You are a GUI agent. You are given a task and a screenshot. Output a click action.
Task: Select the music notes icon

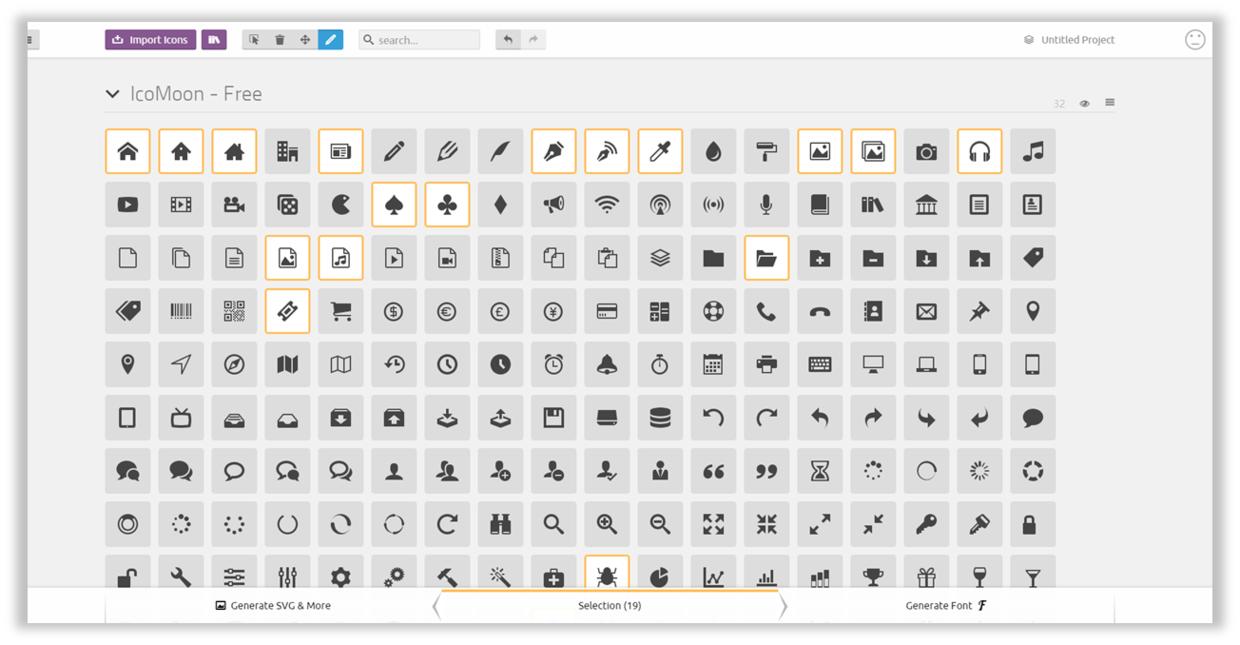pos(1033,152)
